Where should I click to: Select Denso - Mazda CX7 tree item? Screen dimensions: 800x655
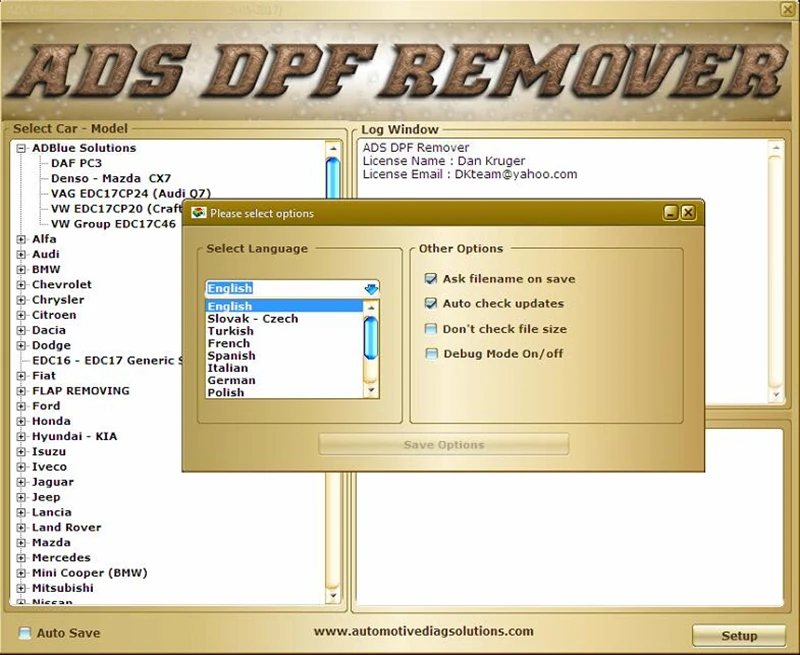pyautogui.click(x=111, y=179)
